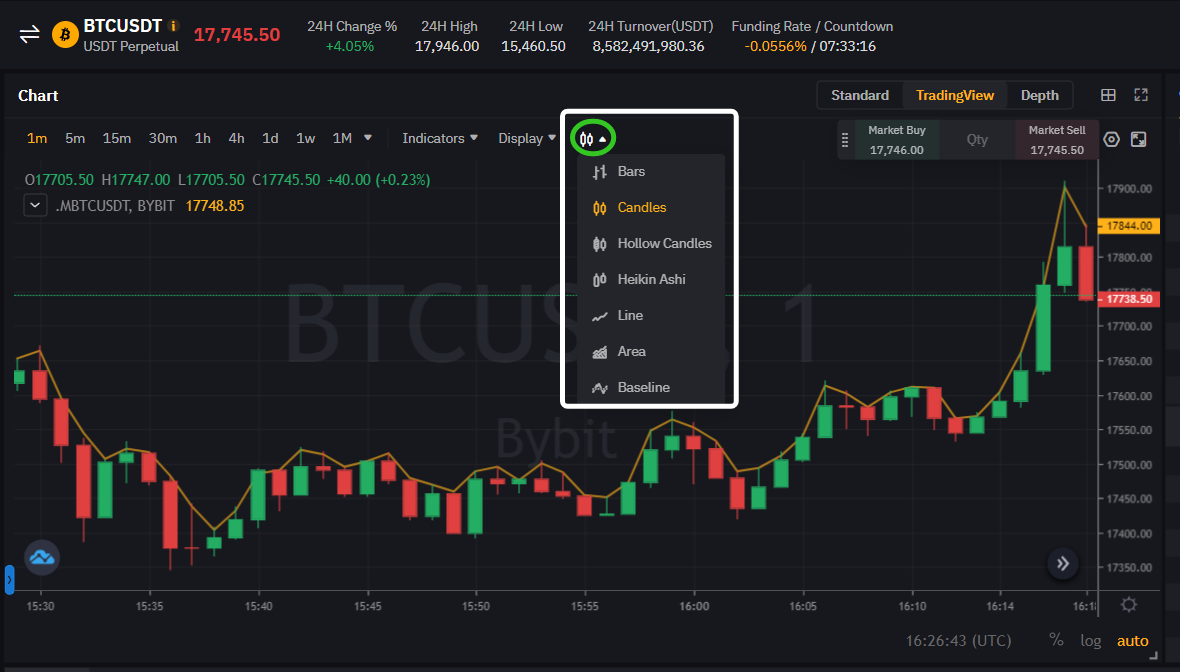This screenshot has width=1180, height=672.
Task: Expand the Display menu
Action: click(521, 138)
